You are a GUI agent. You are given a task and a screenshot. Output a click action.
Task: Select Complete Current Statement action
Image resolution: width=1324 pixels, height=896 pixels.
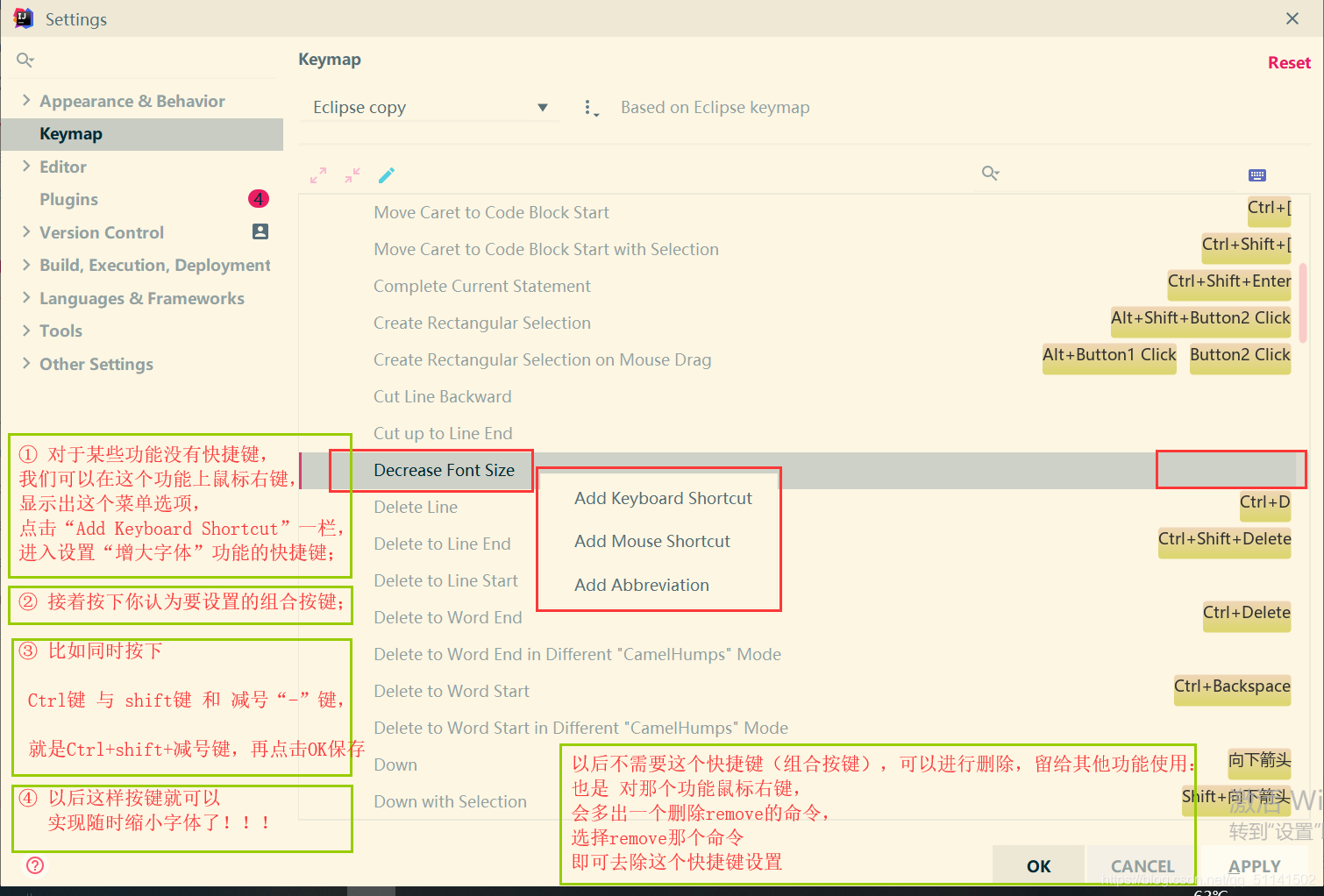point(482,286)
